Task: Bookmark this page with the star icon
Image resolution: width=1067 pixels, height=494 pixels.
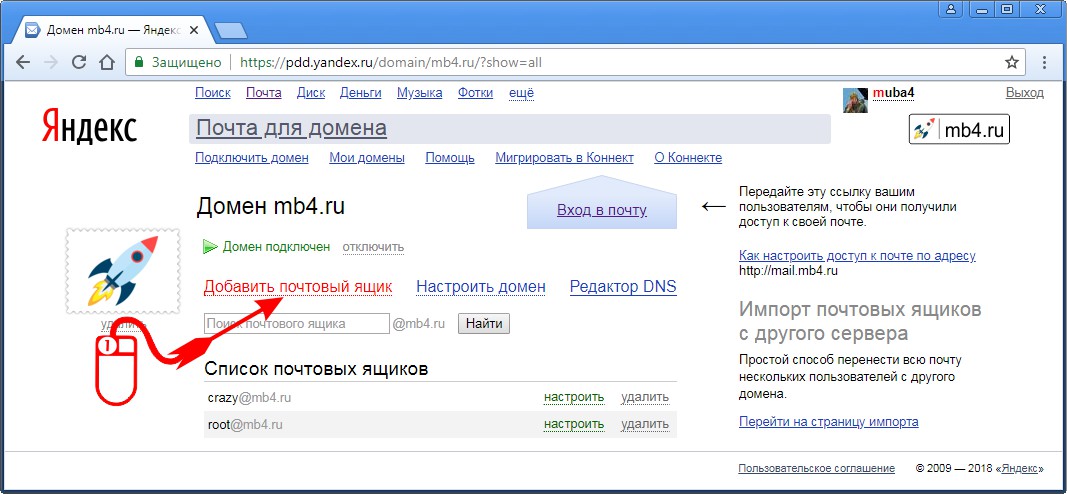Action: 1012,63
